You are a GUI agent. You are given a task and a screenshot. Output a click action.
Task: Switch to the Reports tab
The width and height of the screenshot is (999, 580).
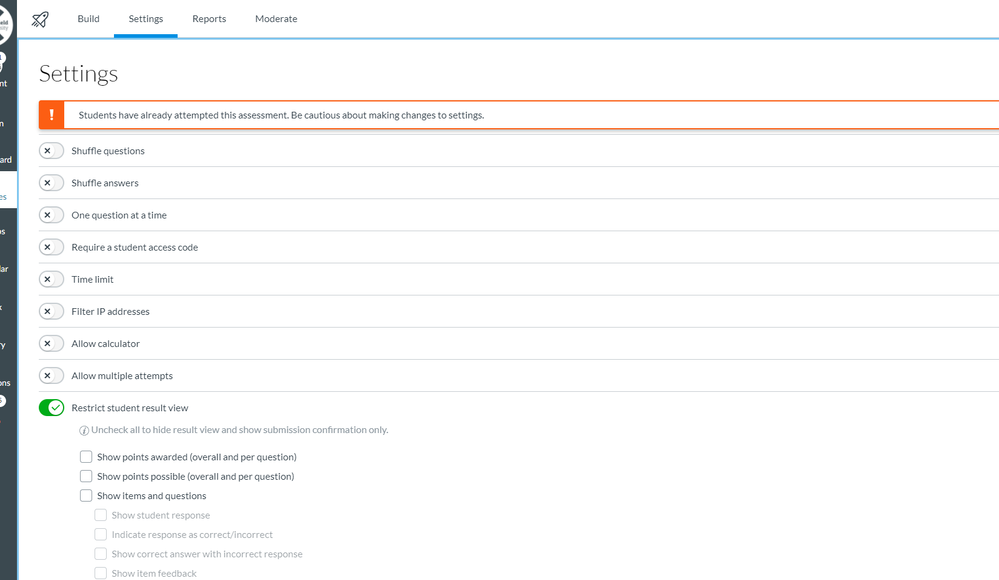click(x=209, y=19)
